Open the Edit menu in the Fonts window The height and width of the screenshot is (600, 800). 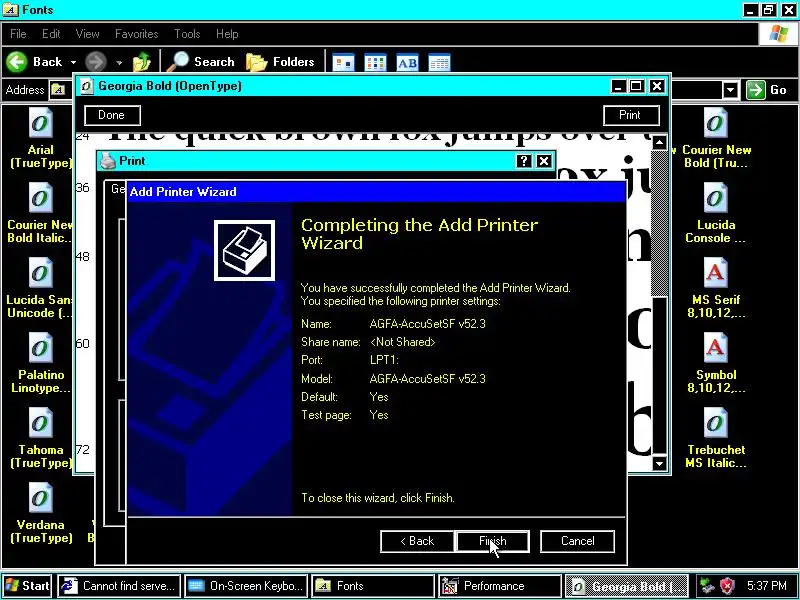[x=51, y=34]
